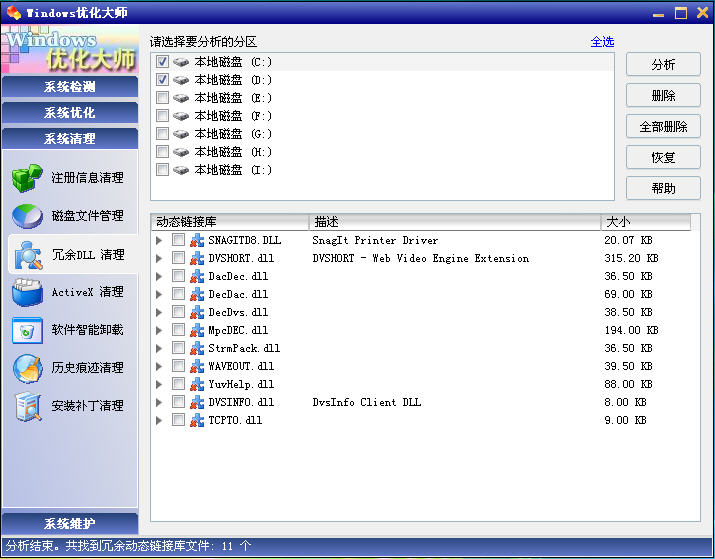This screenshot has width=715, height=559.
Task: Tick the checkbox for SNAGITD8.DLL
Action: tap(178, 240)
